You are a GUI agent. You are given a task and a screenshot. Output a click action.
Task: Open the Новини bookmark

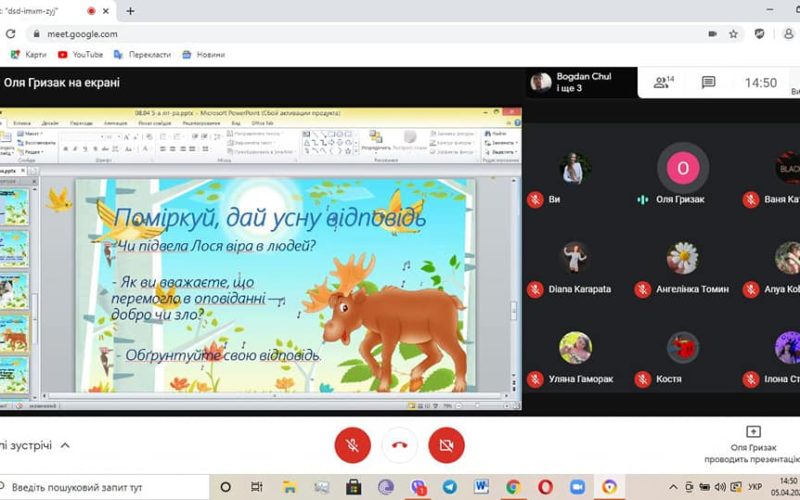[203, 55]
